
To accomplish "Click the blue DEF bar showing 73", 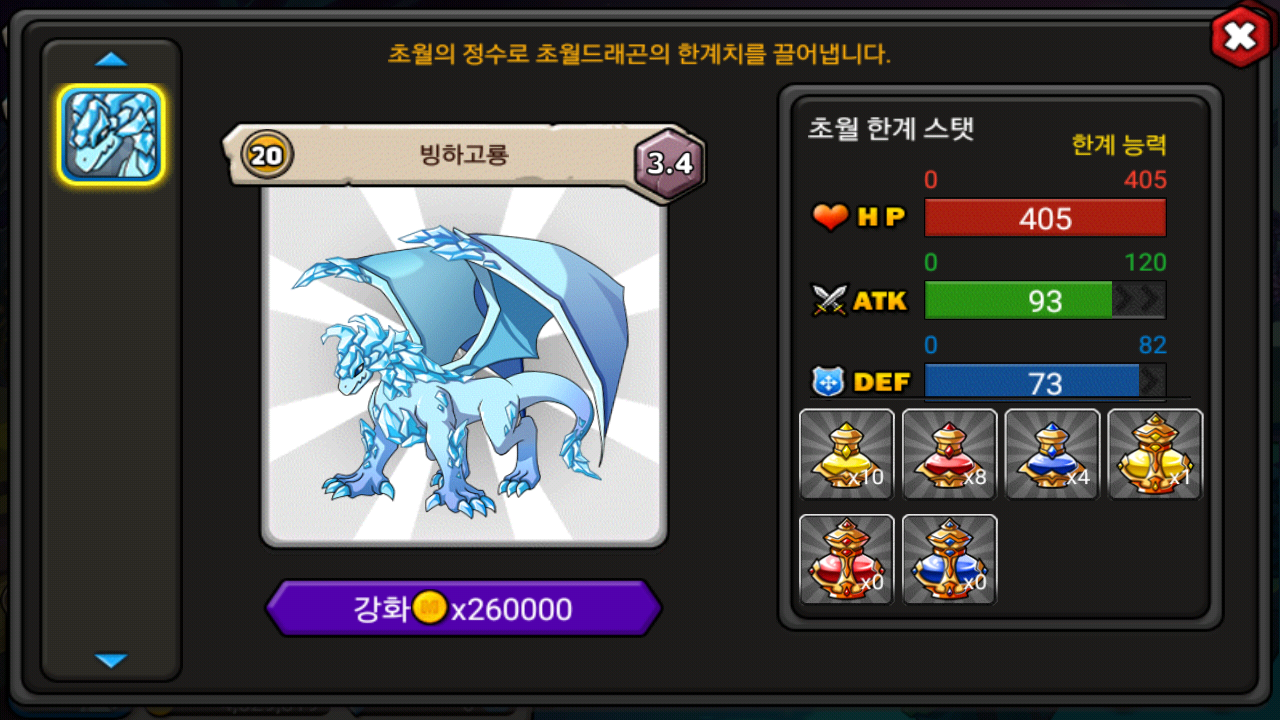I will click(x=1045, y=382).
